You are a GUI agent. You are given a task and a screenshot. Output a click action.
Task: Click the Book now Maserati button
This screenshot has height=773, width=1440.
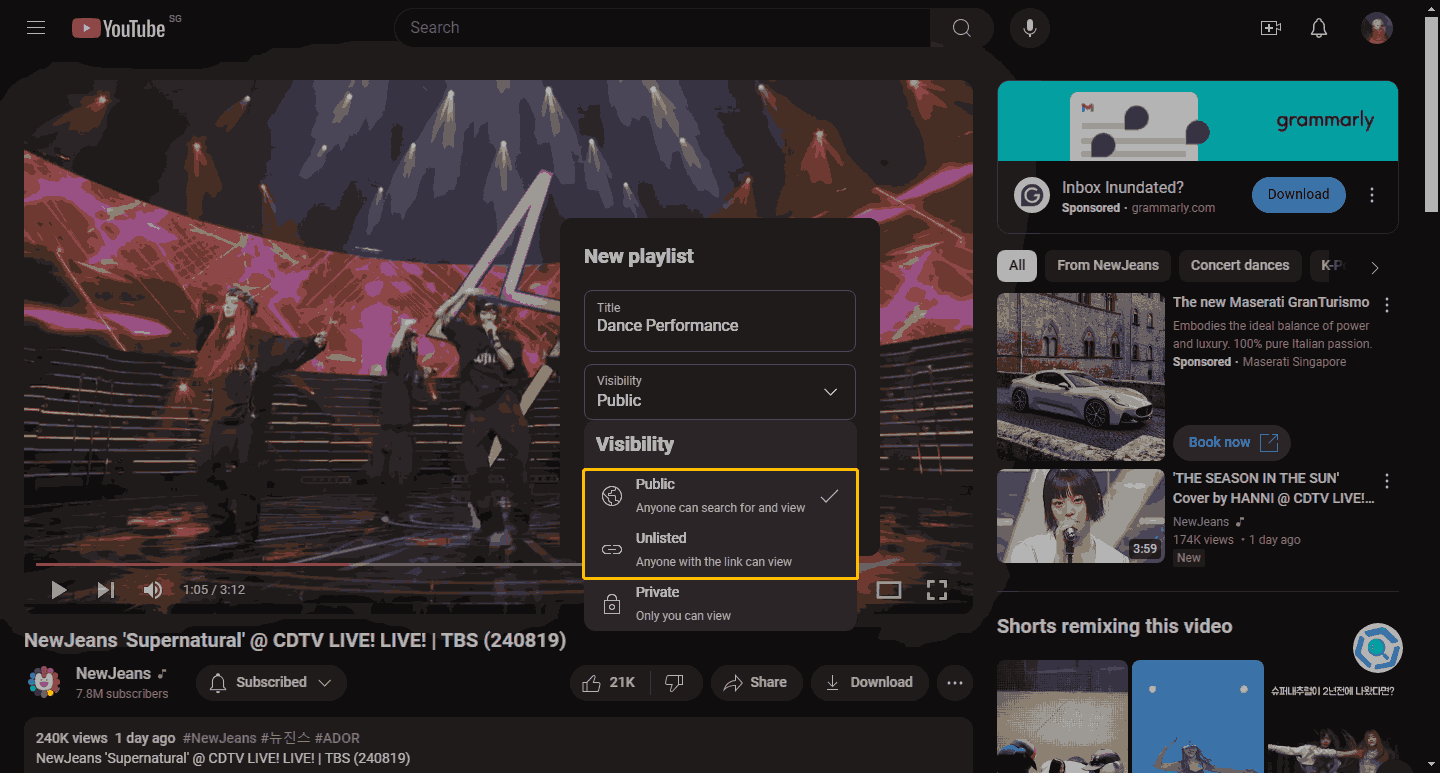1232,442
